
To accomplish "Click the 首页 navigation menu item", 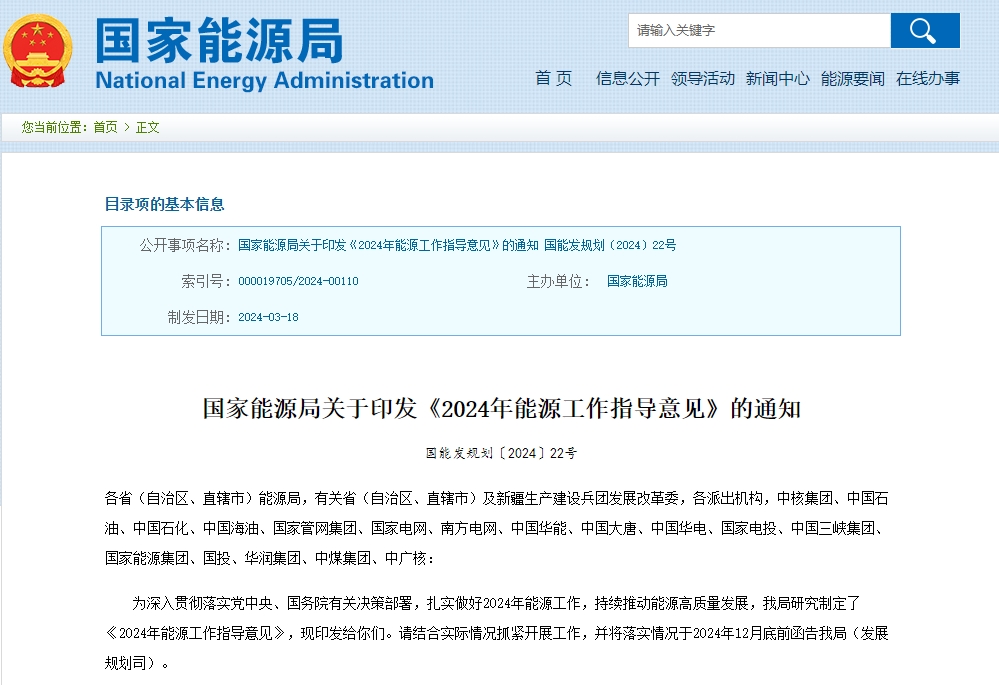I will [552, 80].
